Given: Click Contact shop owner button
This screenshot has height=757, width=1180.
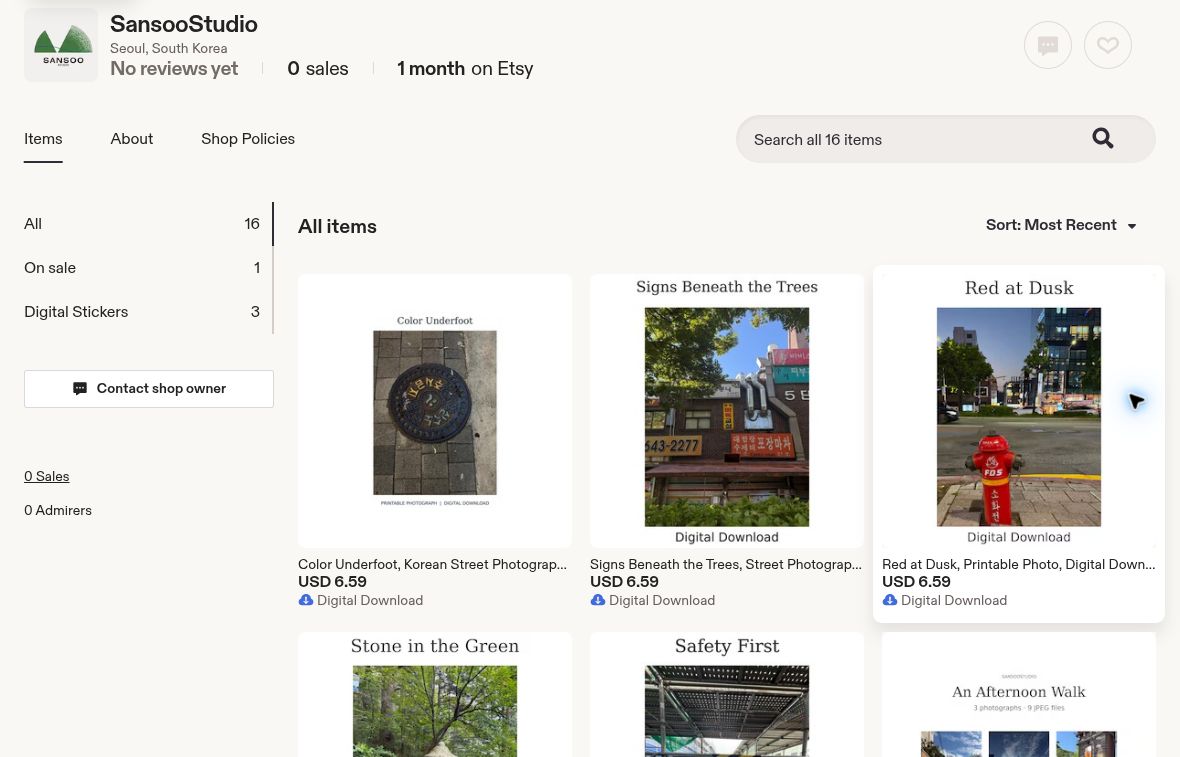Looking at the screenshot, I should [x=149, y=388].
